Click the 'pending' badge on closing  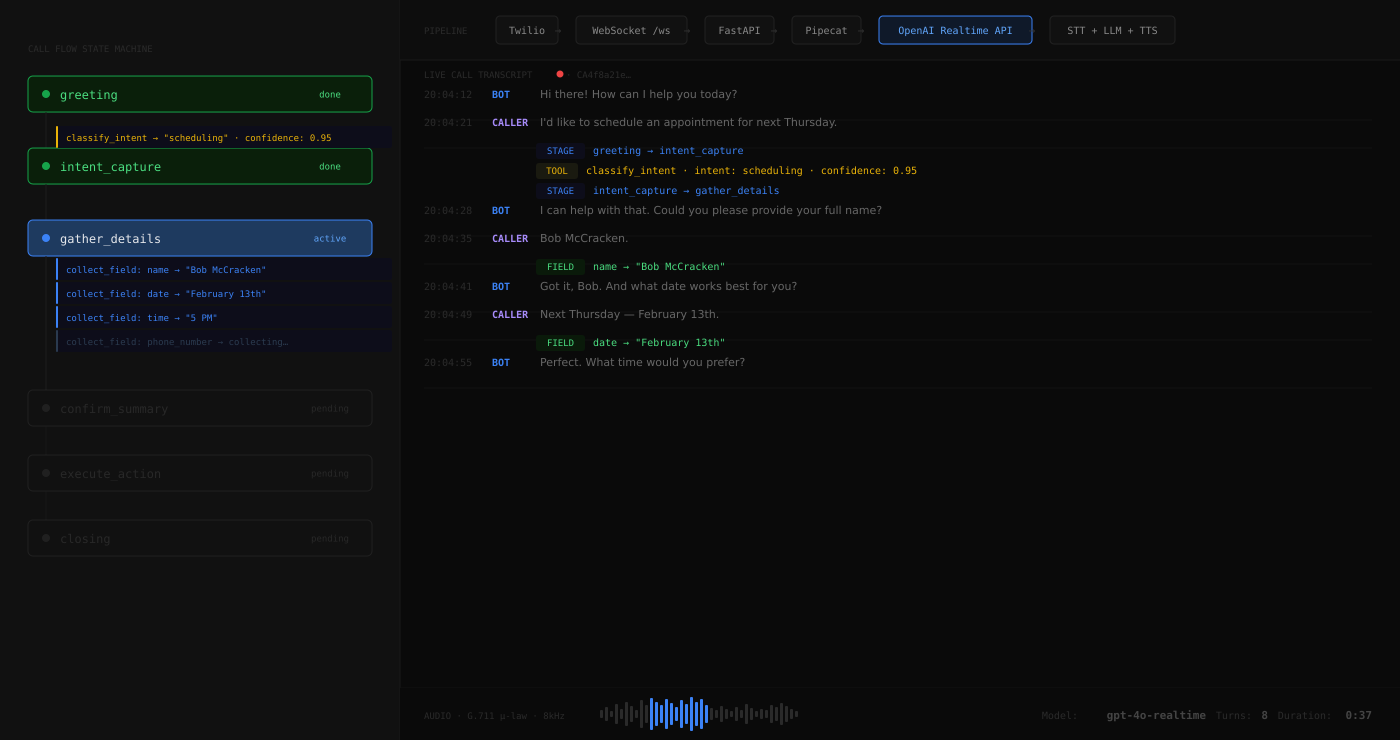coord(330,538)
